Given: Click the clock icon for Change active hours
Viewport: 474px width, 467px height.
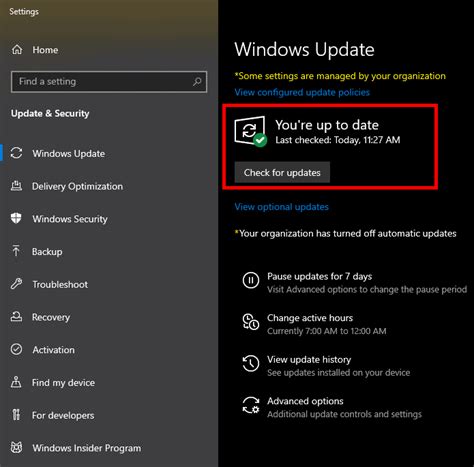Looking at the screenshot, I should [x=251, y=322].
